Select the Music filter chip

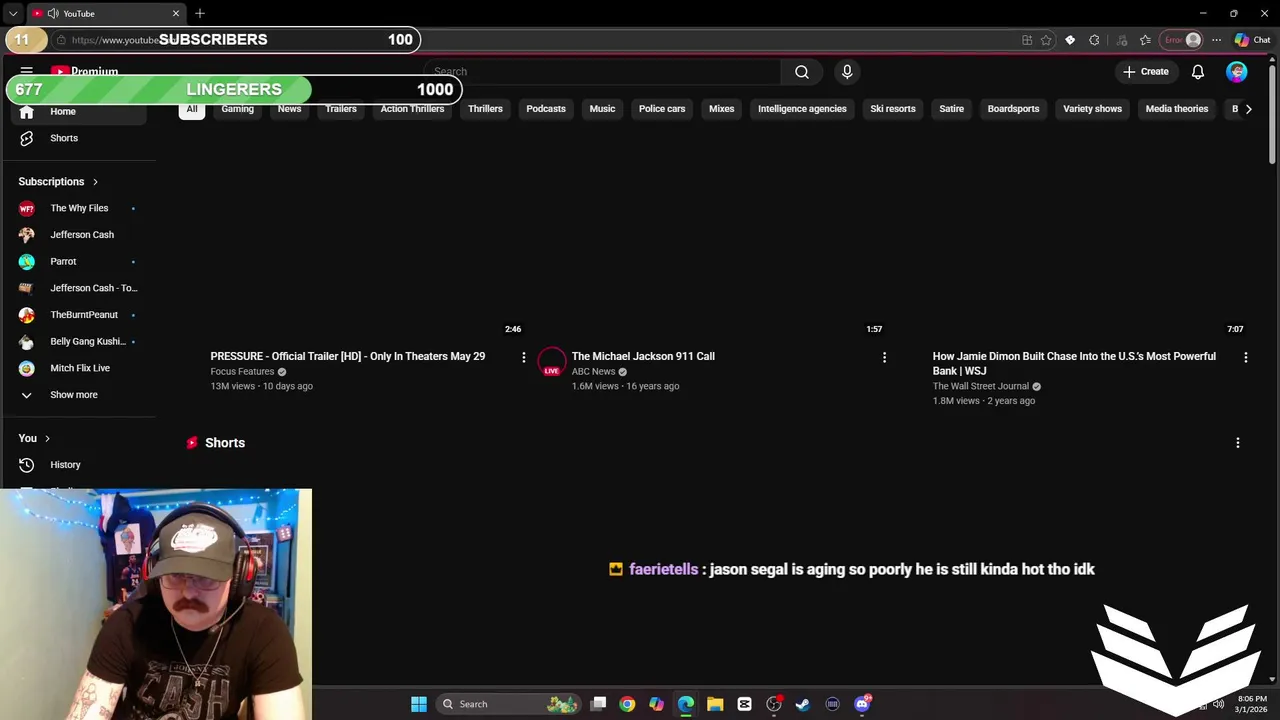pos(602,109)
